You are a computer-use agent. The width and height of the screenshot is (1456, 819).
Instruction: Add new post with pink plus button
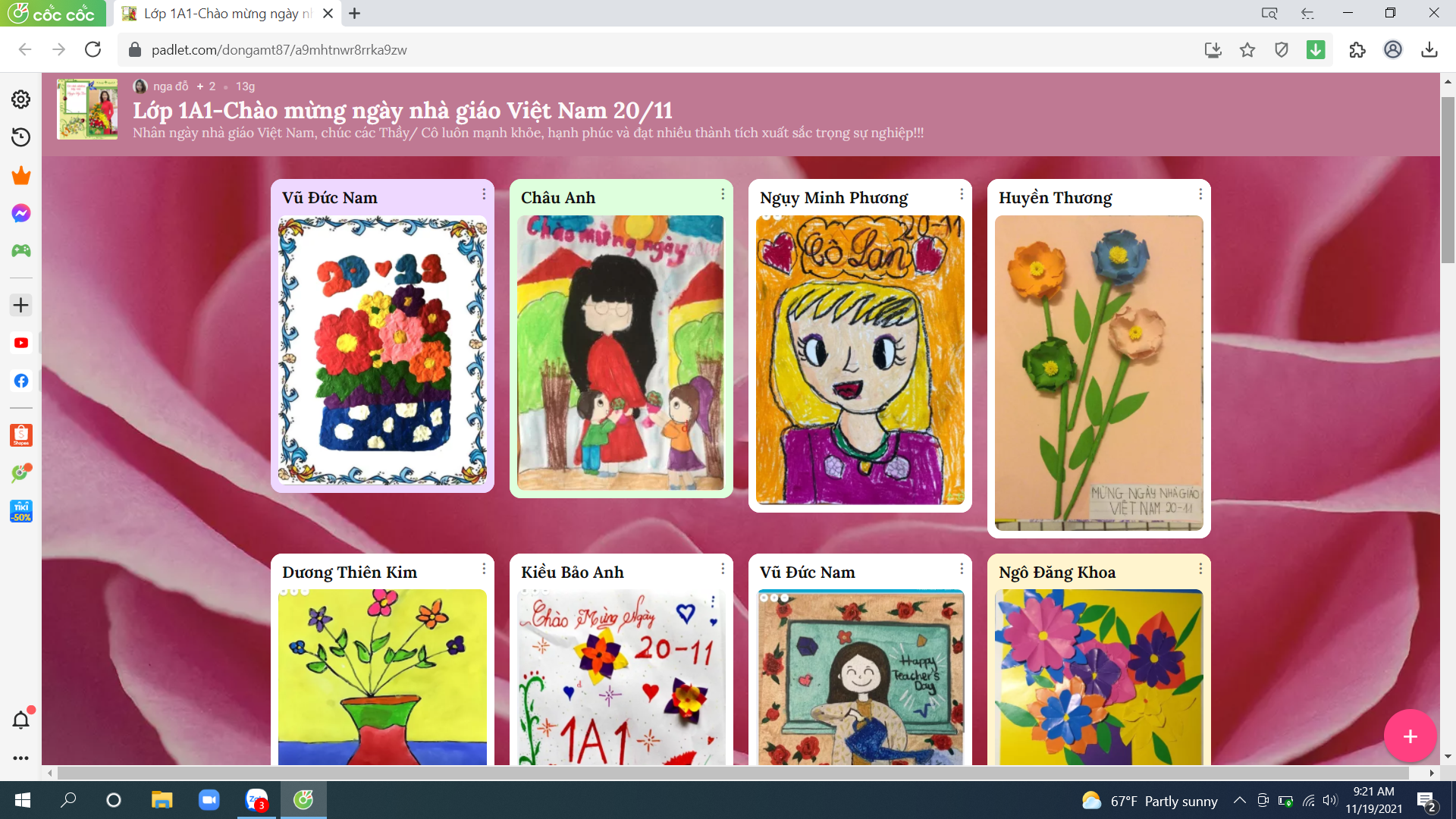point(1410,736)
